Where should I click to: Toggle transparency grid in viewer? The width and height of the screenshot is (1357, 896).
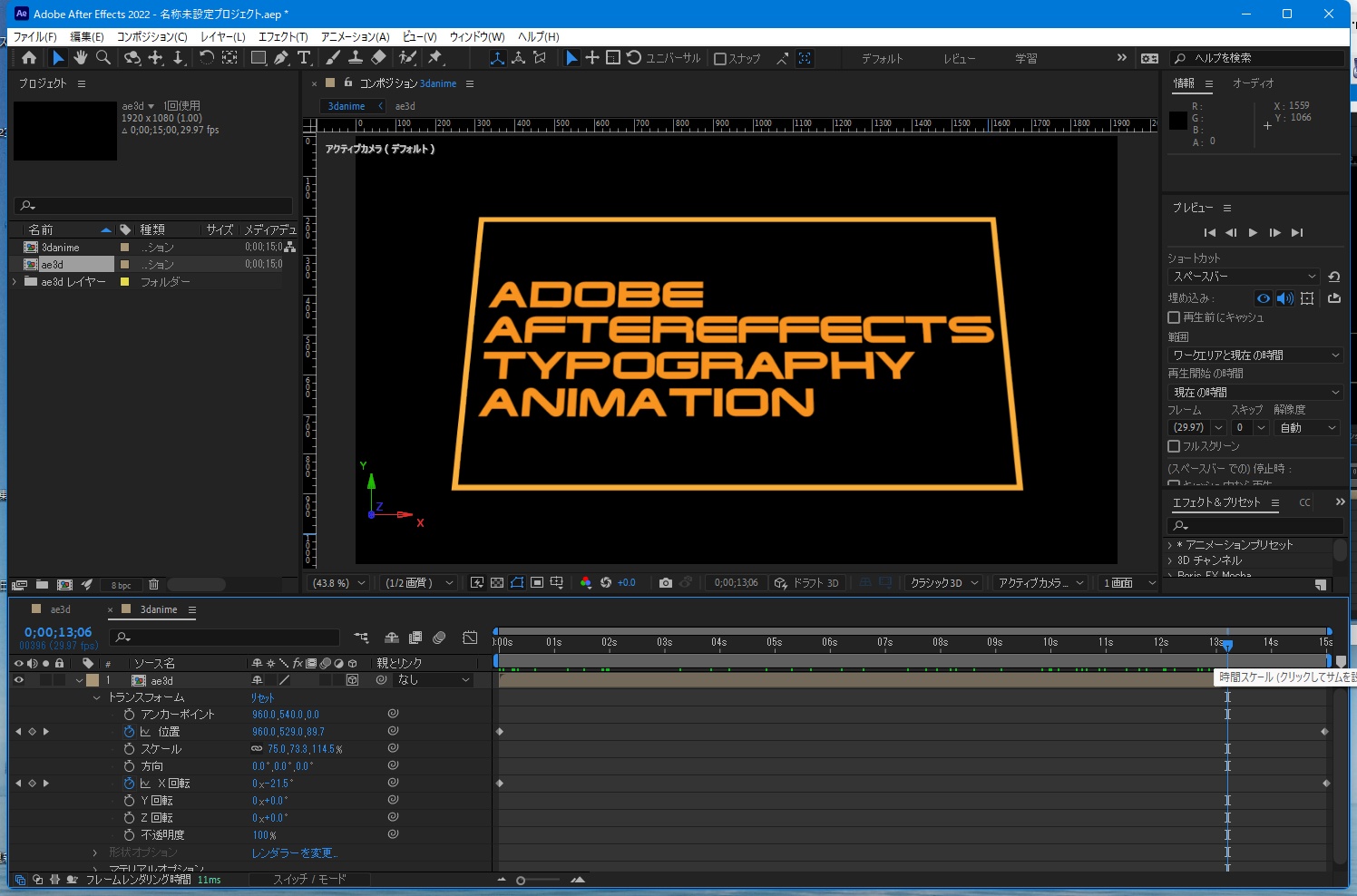click(x=497, y=583)
